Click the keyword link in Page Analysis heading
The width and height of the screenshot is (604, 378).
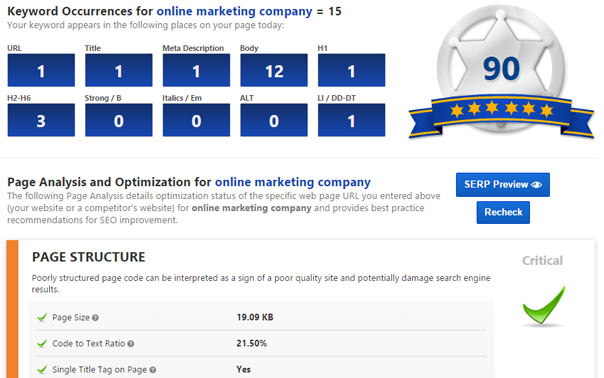coord(293,182)
